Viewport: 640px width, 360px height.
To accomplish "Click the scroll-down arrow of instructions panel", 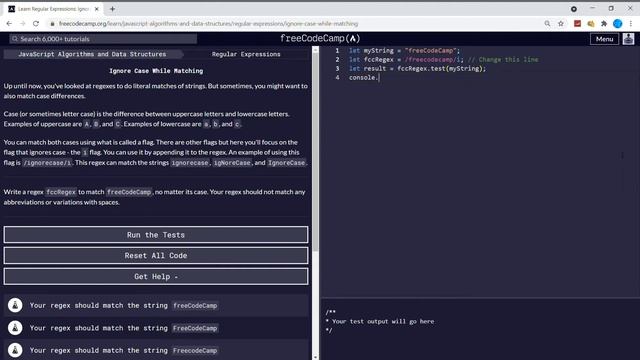I will click(315, 357).
